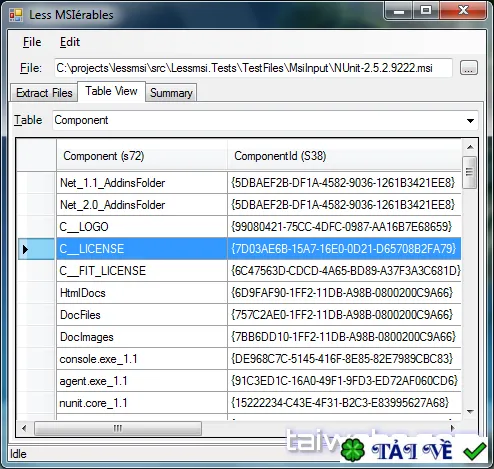494x469 pixels.
Task: Click the vertical scrollbar up arrow
Action: coord(470,147)
